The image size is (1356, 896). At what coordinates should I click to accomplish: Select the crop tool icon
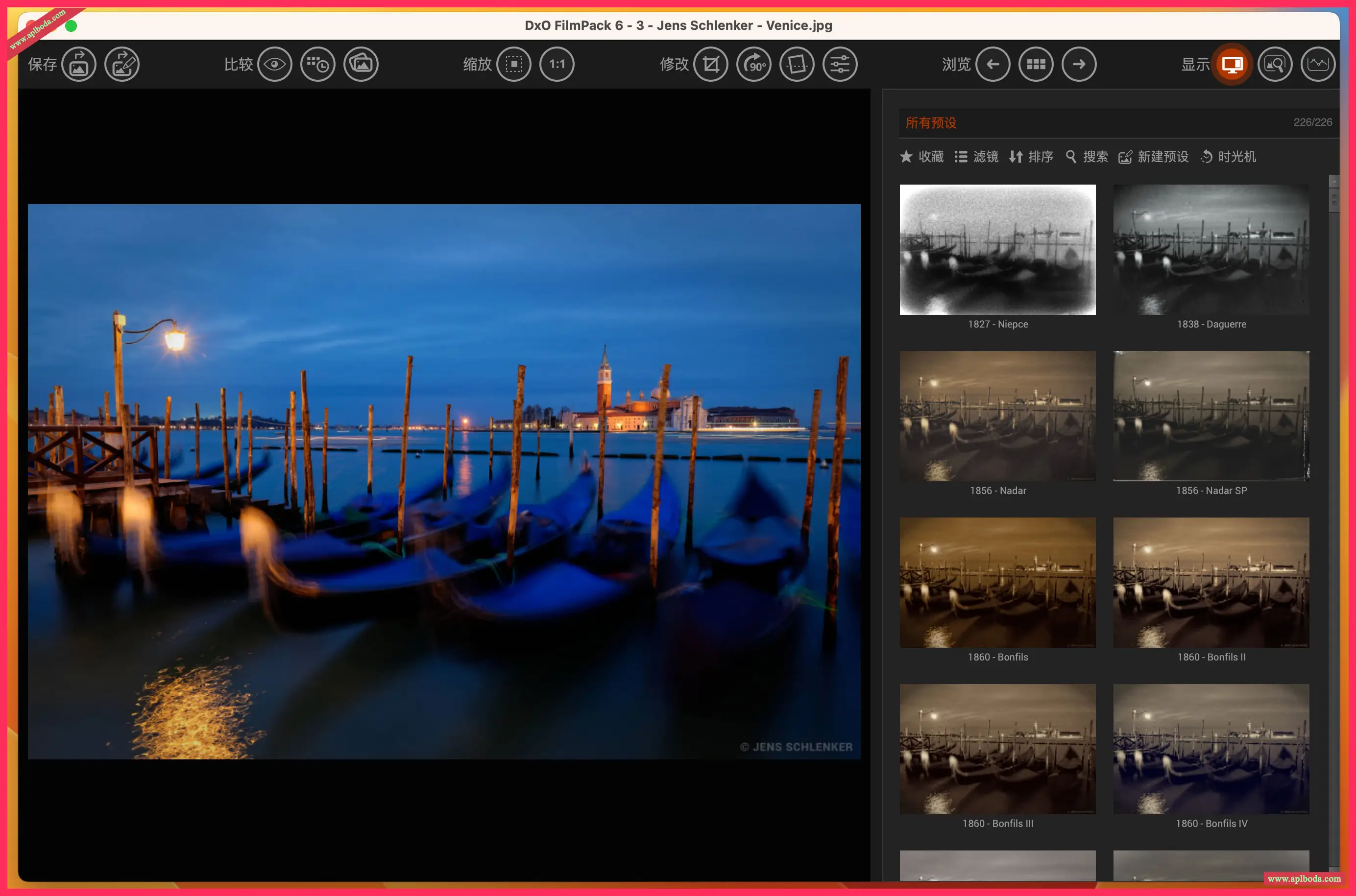tap(711, 64)
